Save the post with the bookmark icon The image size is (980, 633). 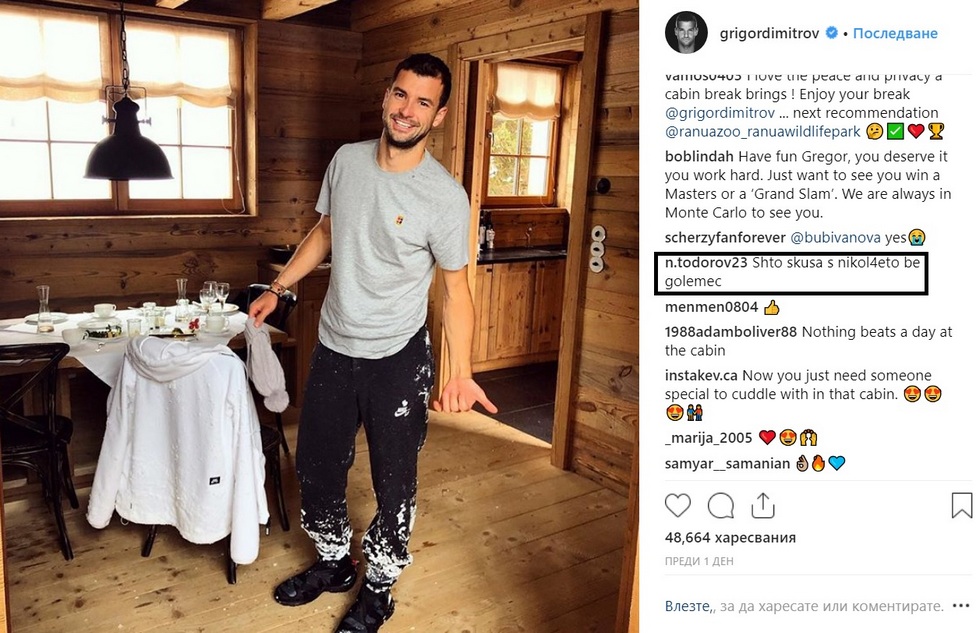tap(961, 506)
